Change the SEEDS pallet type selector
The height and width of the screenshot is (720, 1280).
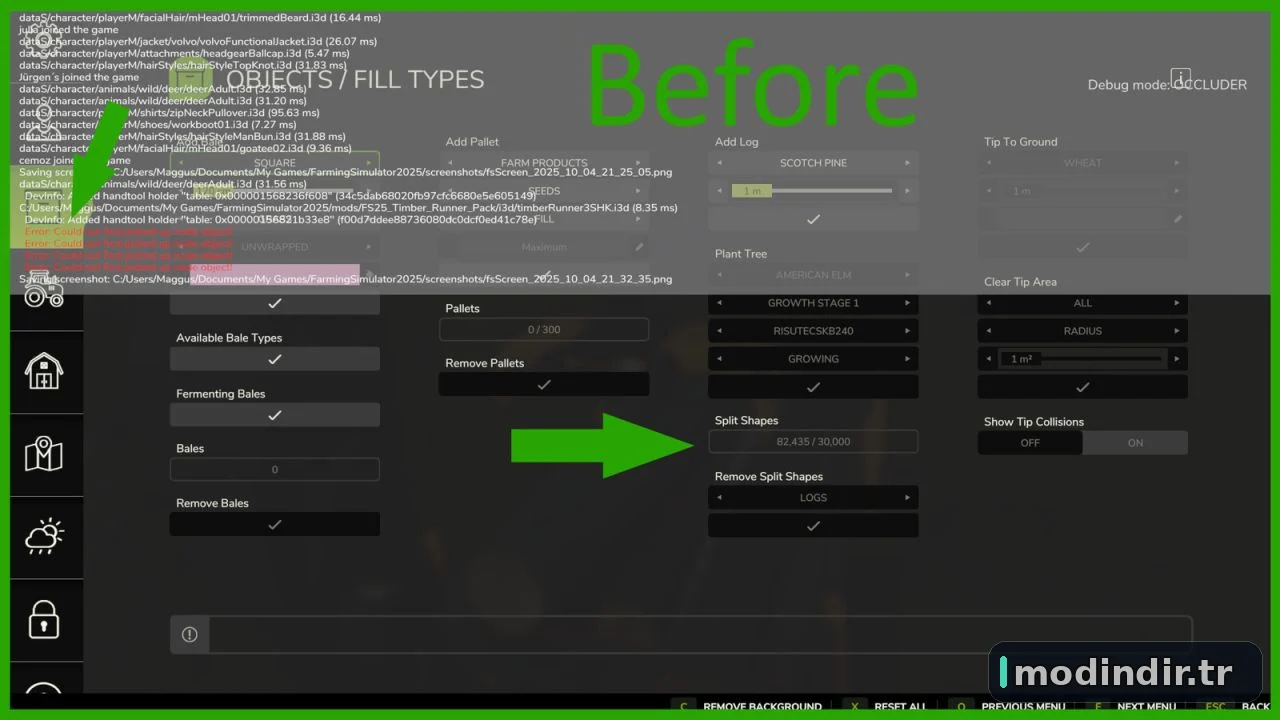544,191
